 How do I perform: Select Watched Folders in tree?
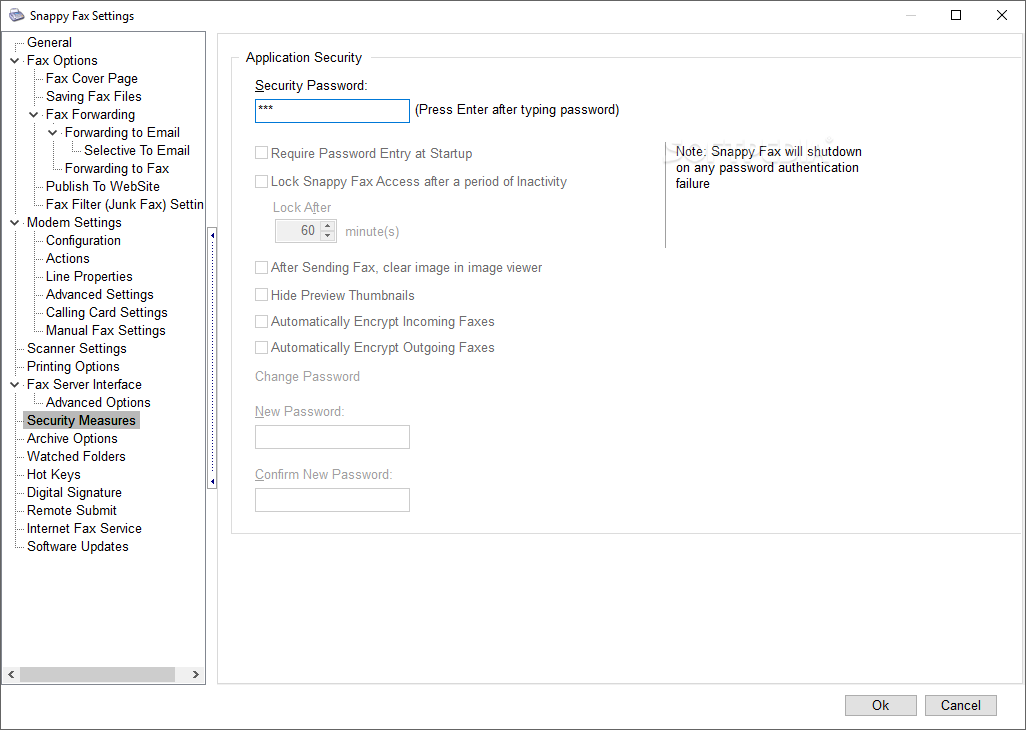(x=76, y=457)
